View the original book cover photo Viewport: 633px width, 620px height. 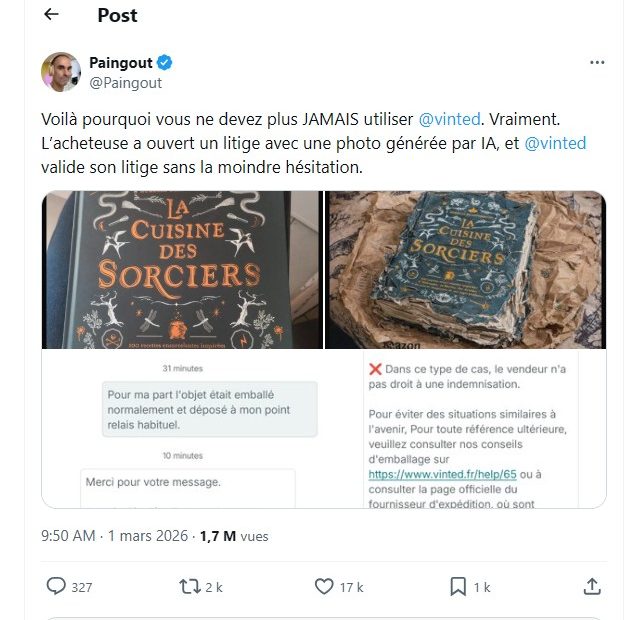(x=182, y=270)
